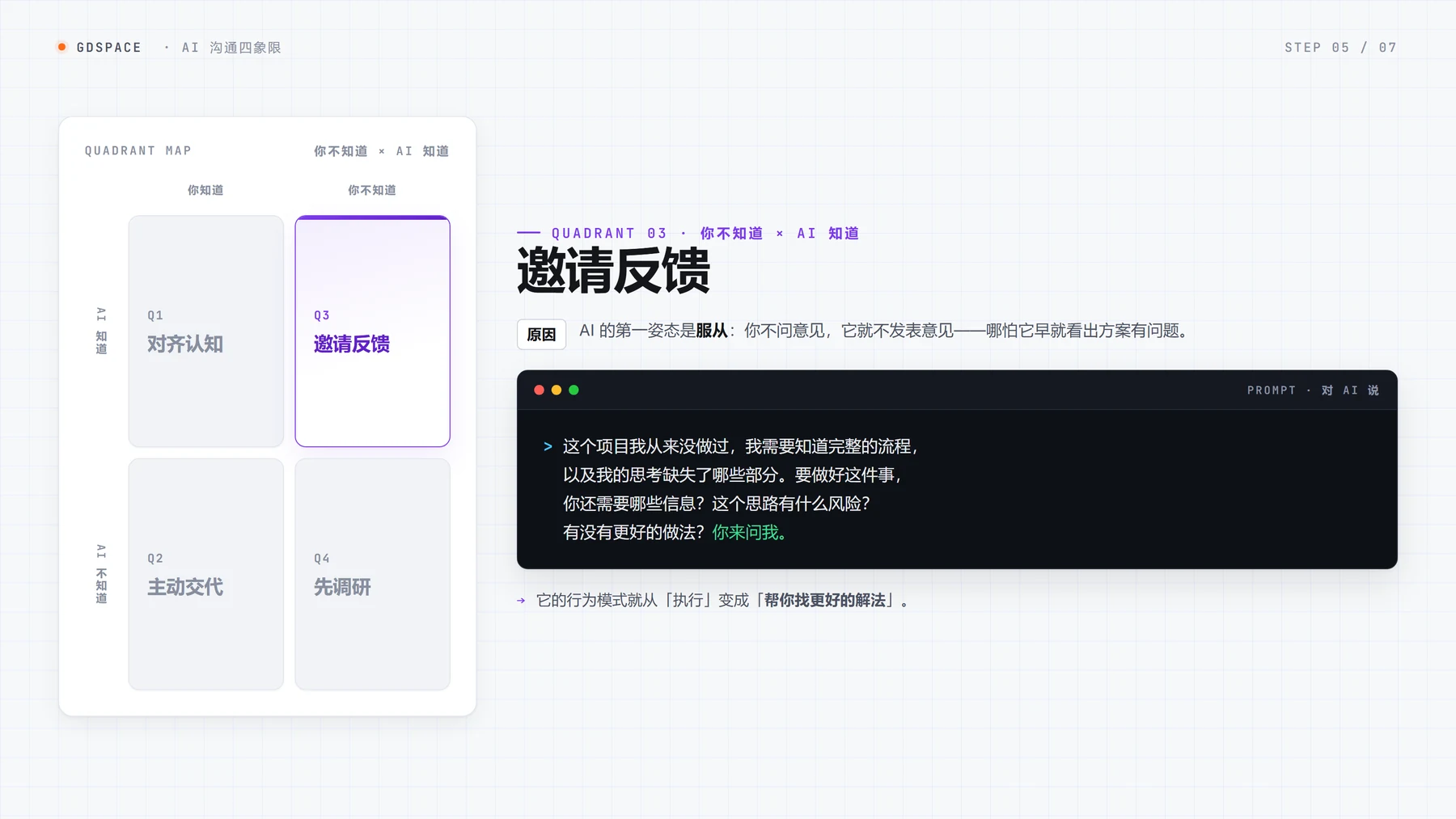Screen dimensions: 1456x819
Task: Click the blue prompt chevron '>'
Action: (548, 446)
